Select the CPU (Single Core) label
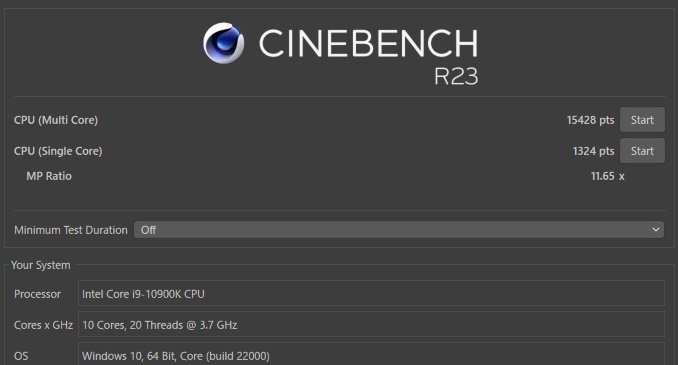The width and height of the screenshot is (678, 365). pyautogui.click(x=58, y=151)
